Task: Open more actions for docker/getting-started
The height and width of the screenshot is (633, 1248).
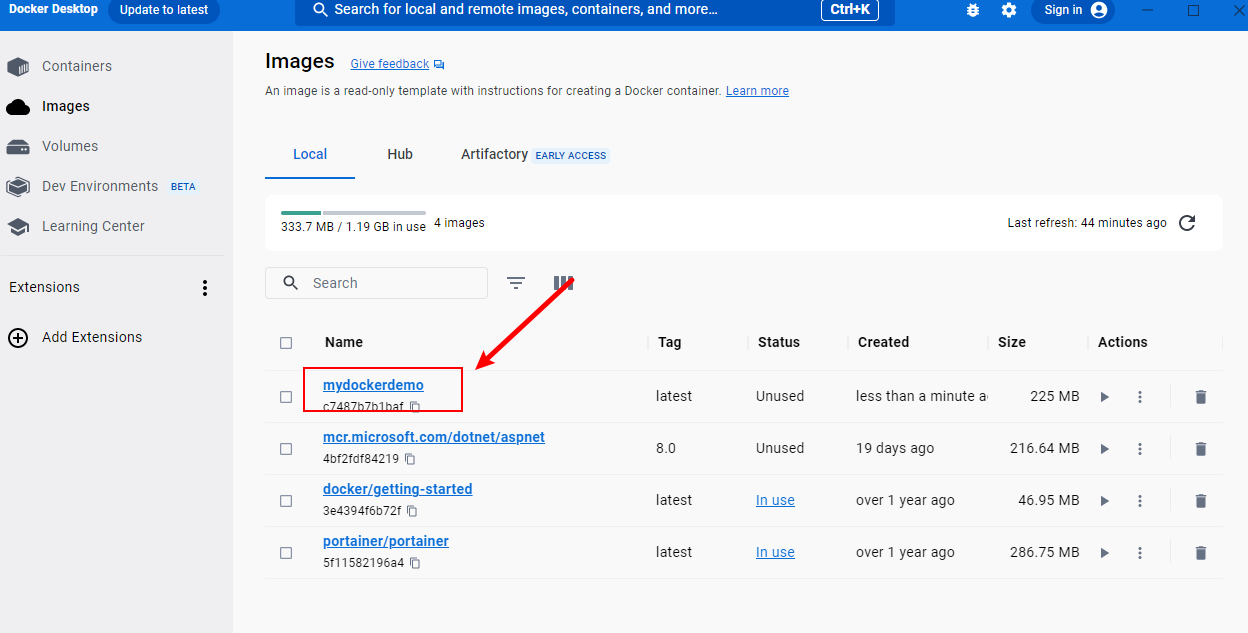Action: (x=1140, y=501)
